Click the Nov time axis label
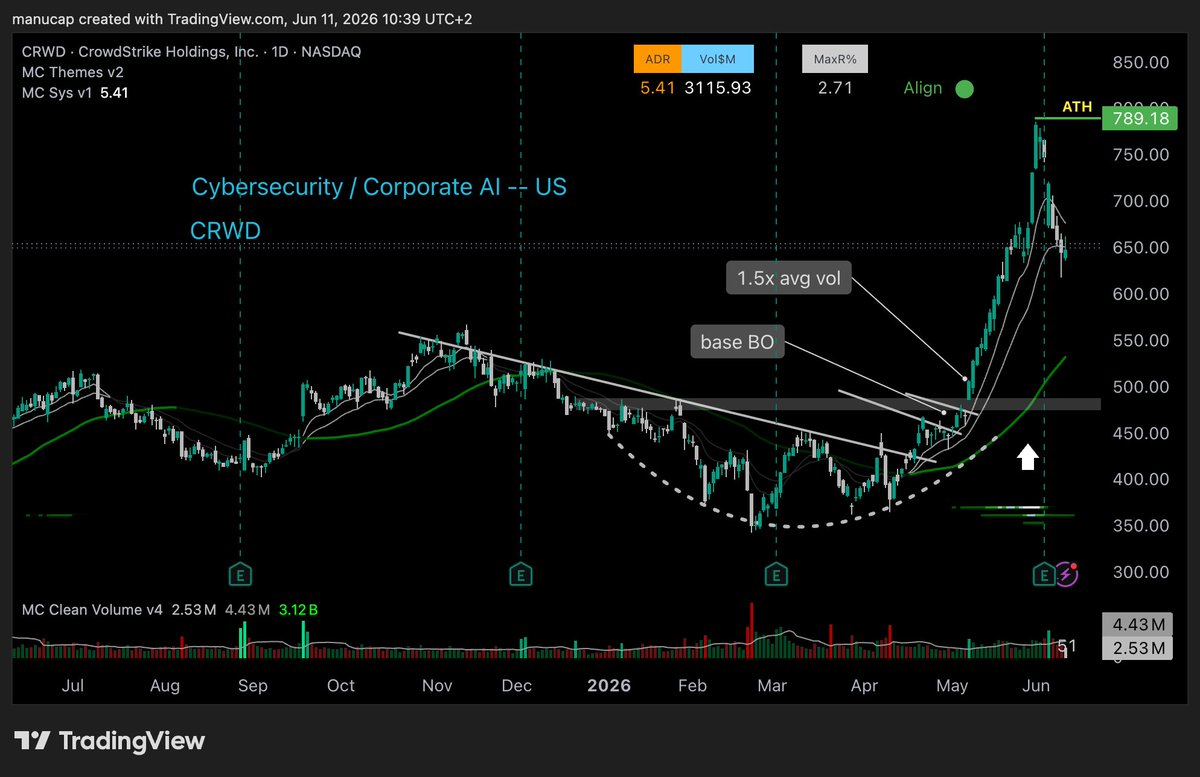 point(437,686)
